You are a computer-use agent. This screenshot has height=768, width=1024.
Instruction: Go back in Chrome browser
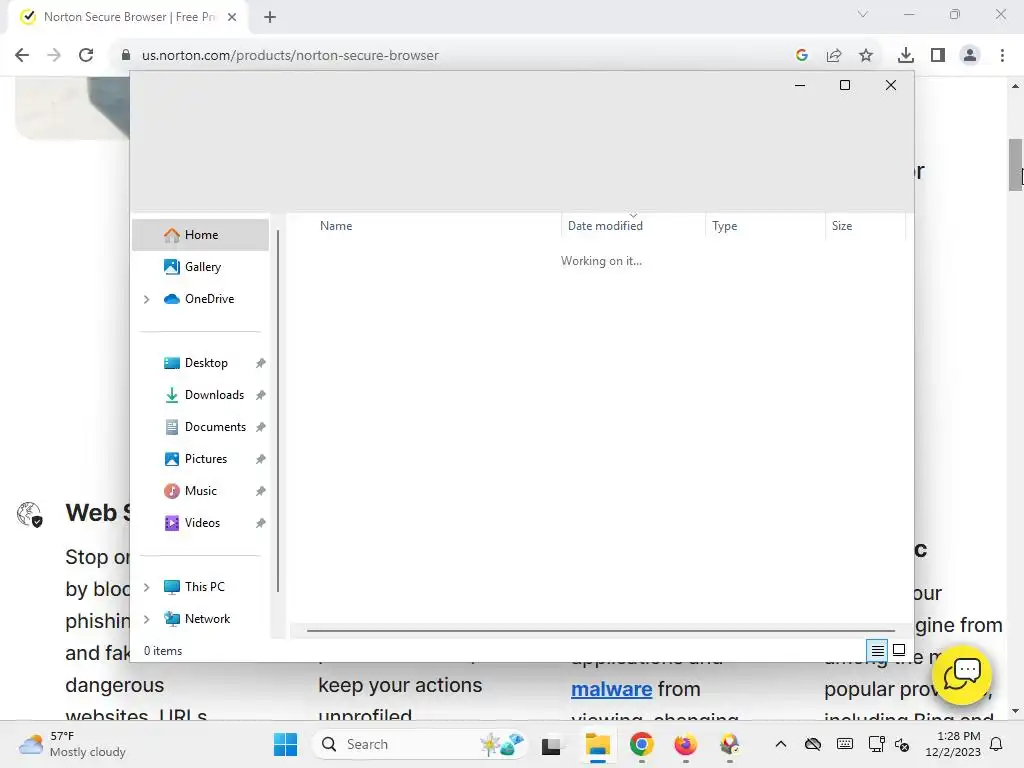click(x=22, y=56)
